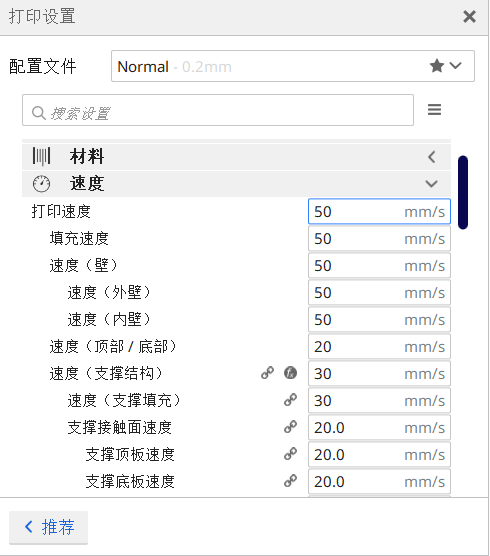Select the 速度（内壁）label
The image size is (490, 556).
point(109,319)
